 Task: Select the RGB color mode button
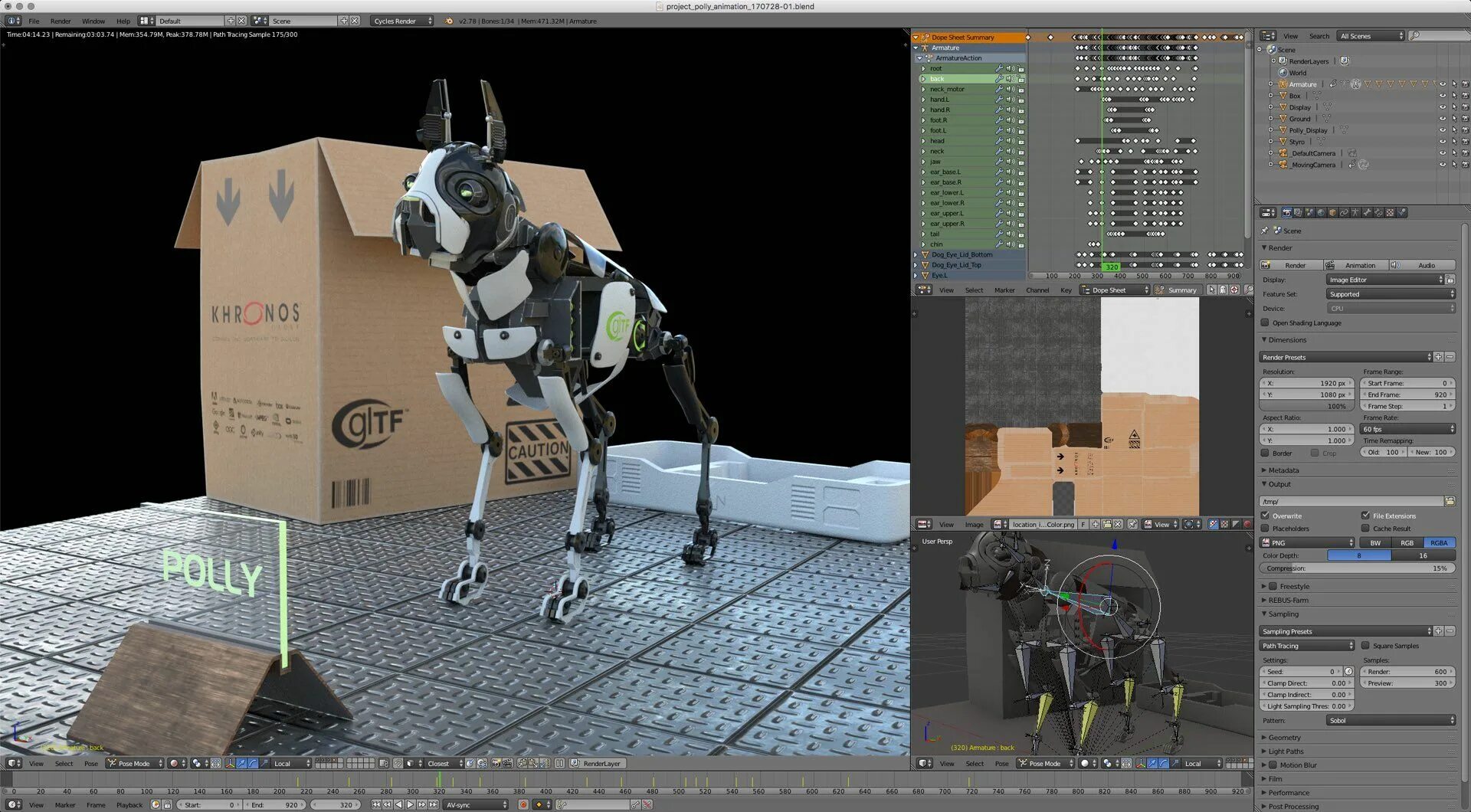coord(1407,542)
